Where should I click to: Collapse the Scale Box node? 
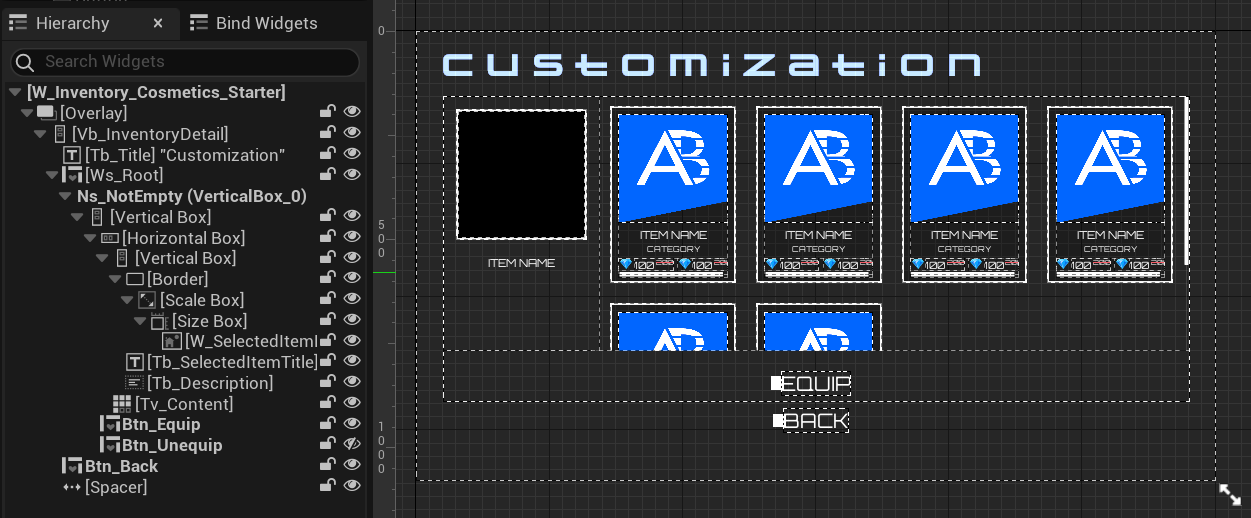click(127, 300)
